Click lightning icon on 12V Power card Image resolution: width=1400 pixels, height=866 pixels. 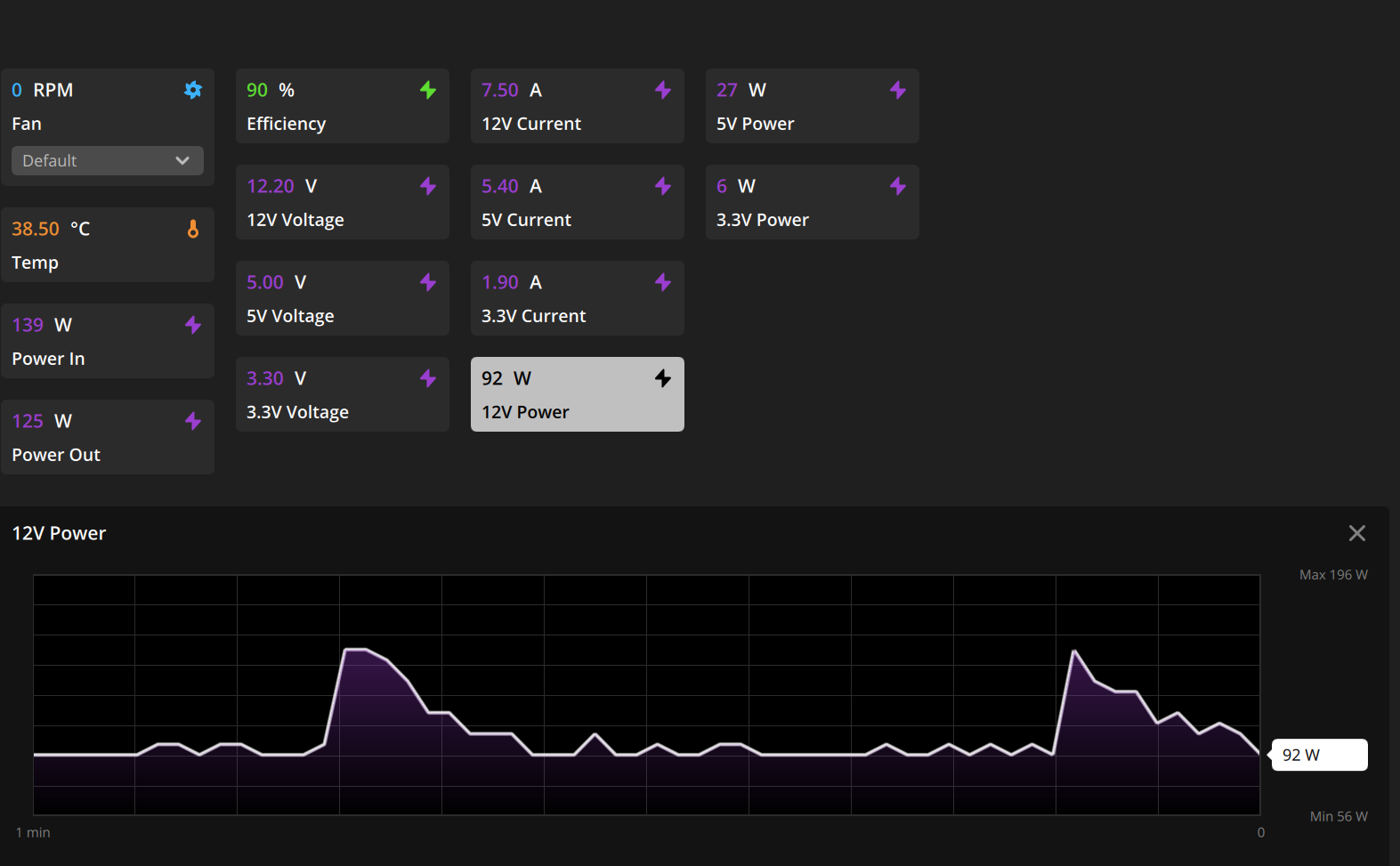tap(663, 378)
